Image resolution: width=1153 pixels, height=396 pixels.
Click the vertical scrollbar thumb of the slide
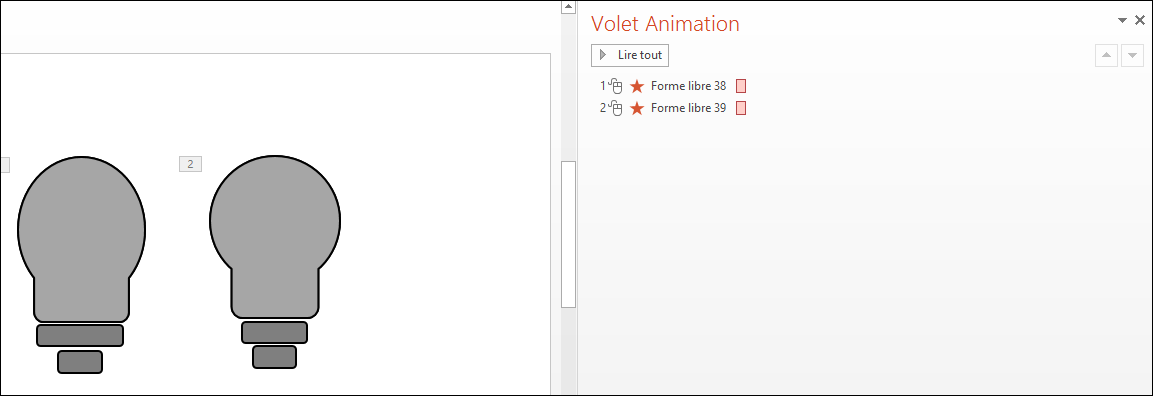tap(568, 234)
